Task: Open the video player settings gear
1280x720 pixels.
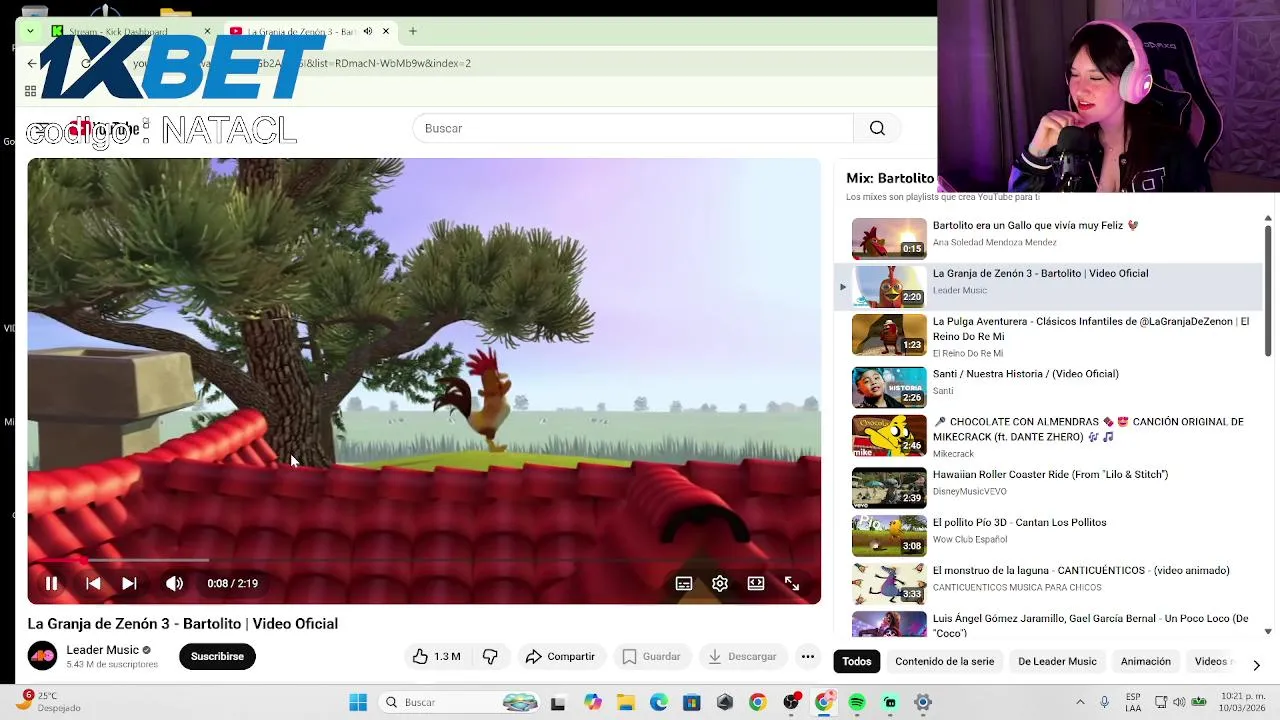Action: (x=720, y=583)
